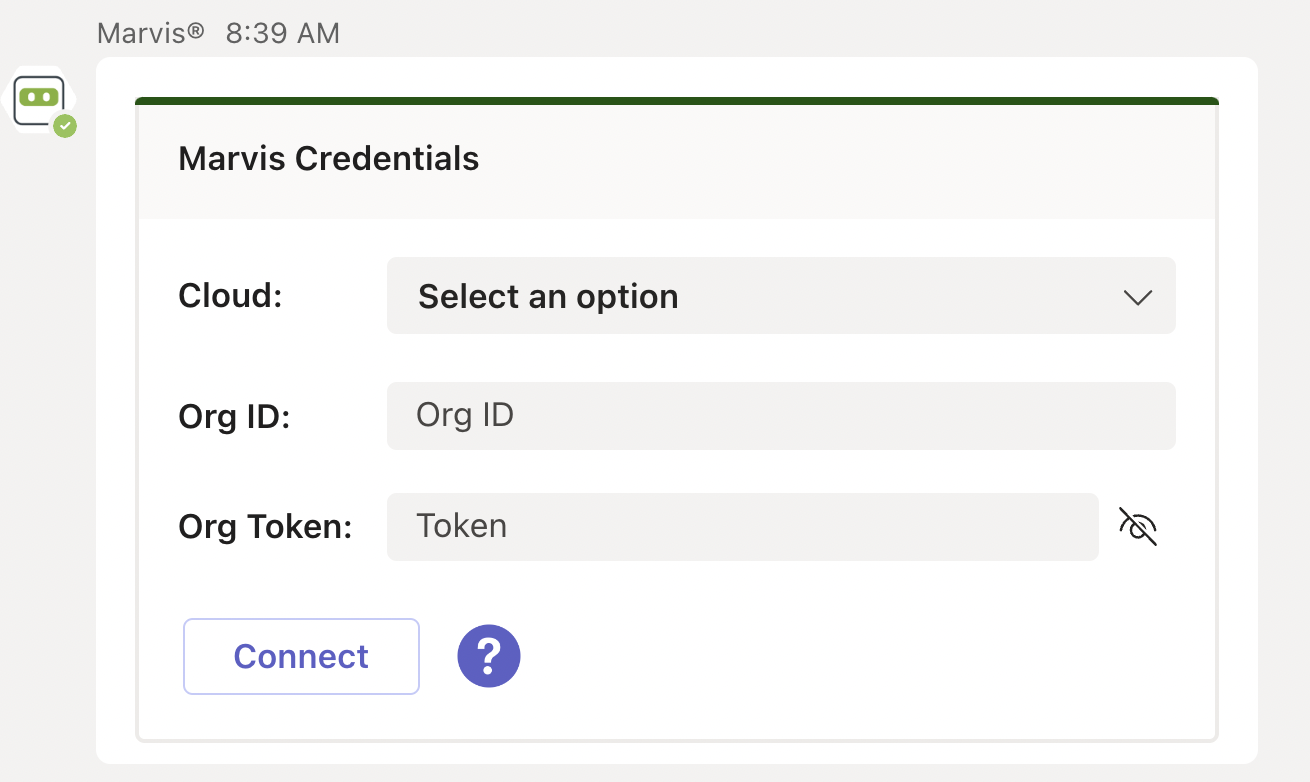Click the dark green card top bar
This screenshot has width=1310, height=782.
point(676,101)
